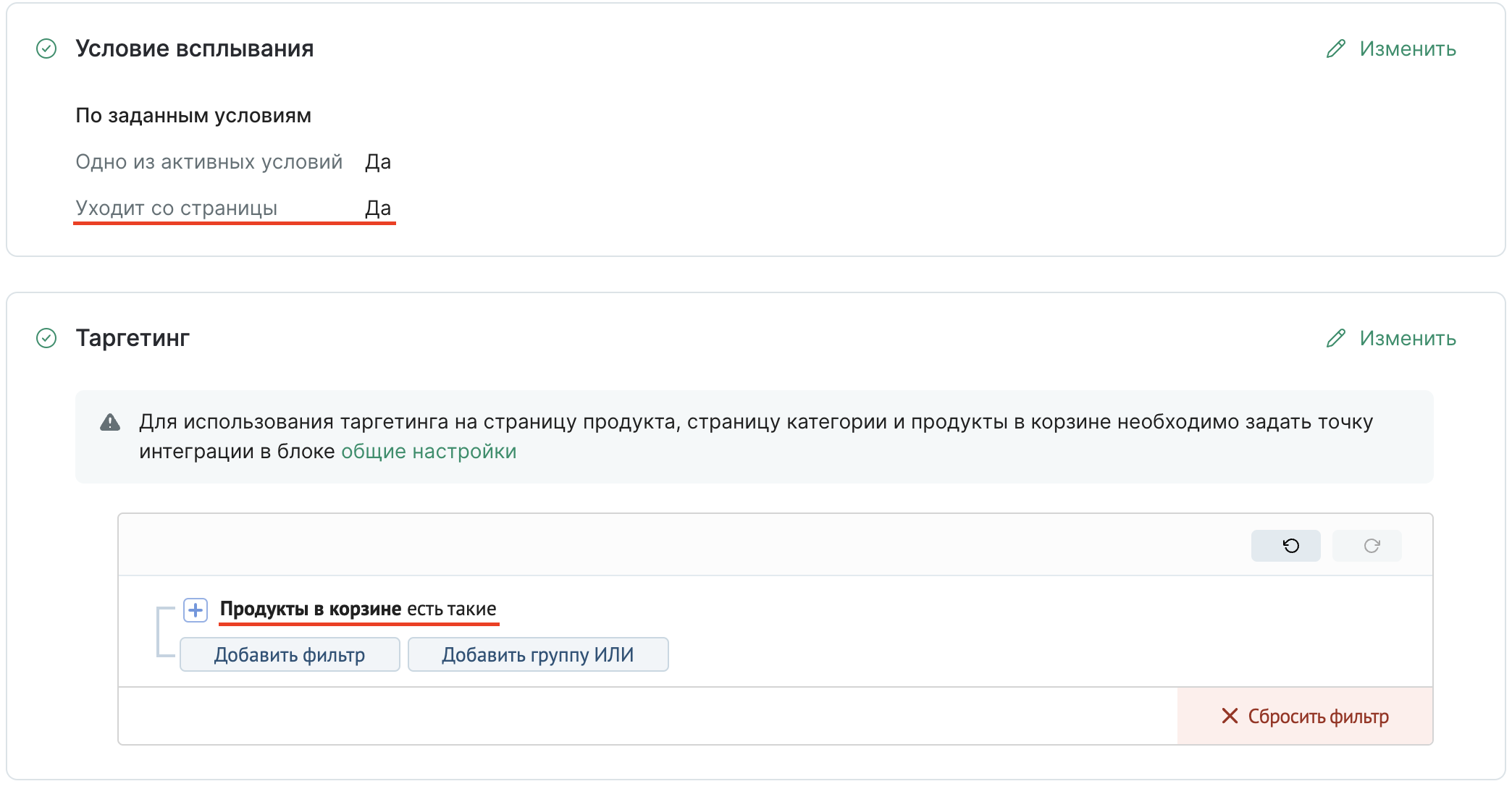
Task: Click the undo filter icon button
Action: 1285,546
